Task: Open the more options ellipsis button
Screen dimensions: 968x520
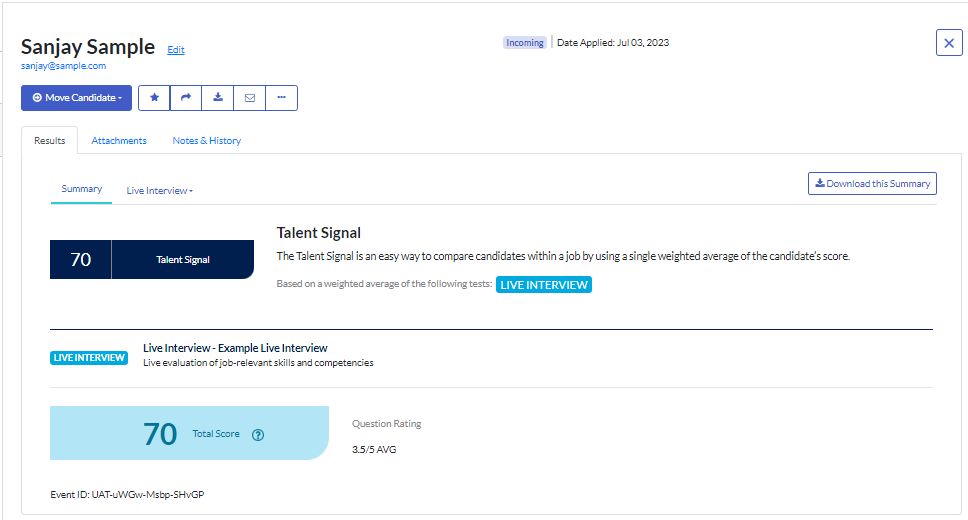Action: click(x=282, y=98)
